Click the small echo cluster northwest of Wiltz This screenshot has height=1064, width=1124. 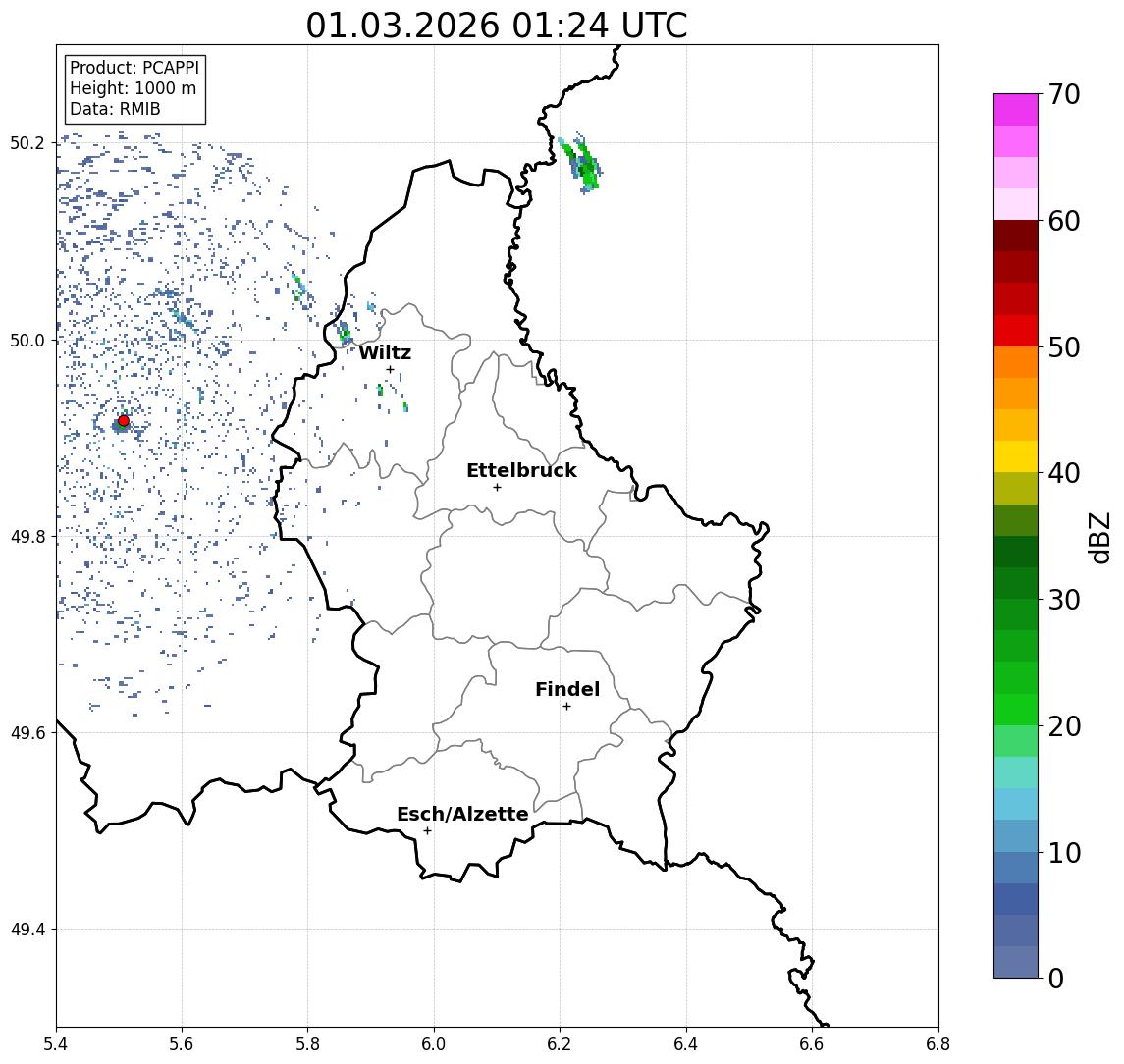(345, 332)
